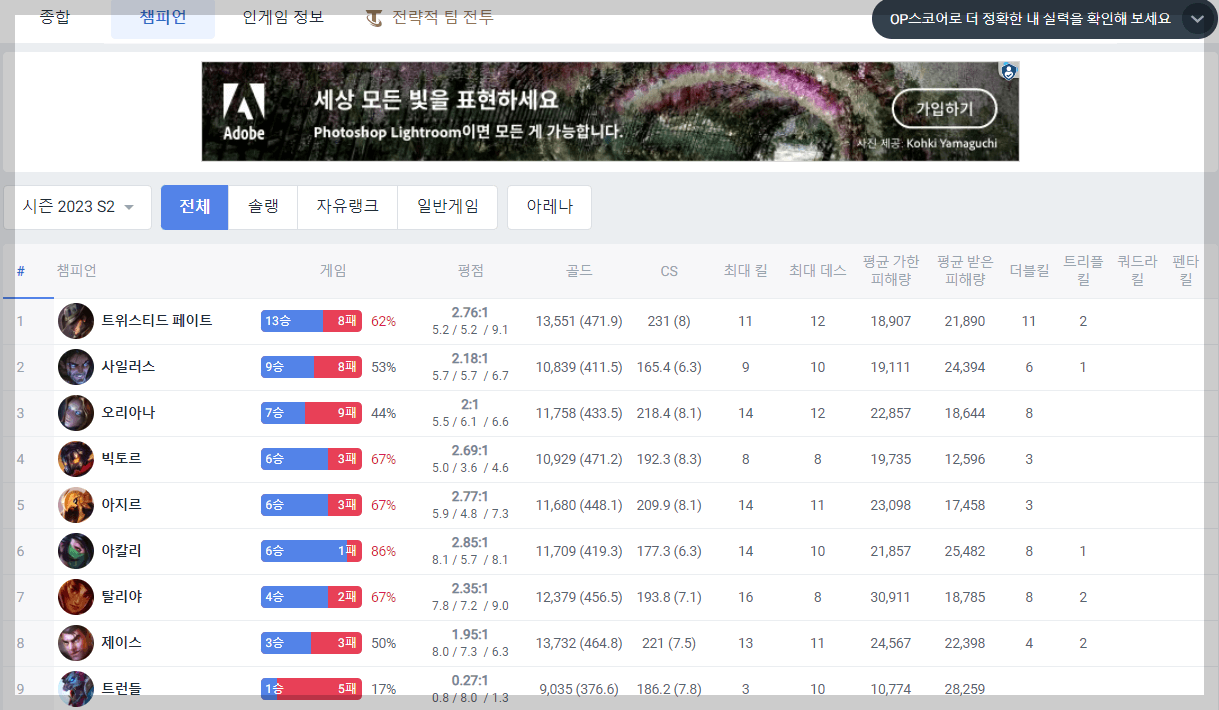Sort the table by 평점 column
1219x710 pixels.
471,271
